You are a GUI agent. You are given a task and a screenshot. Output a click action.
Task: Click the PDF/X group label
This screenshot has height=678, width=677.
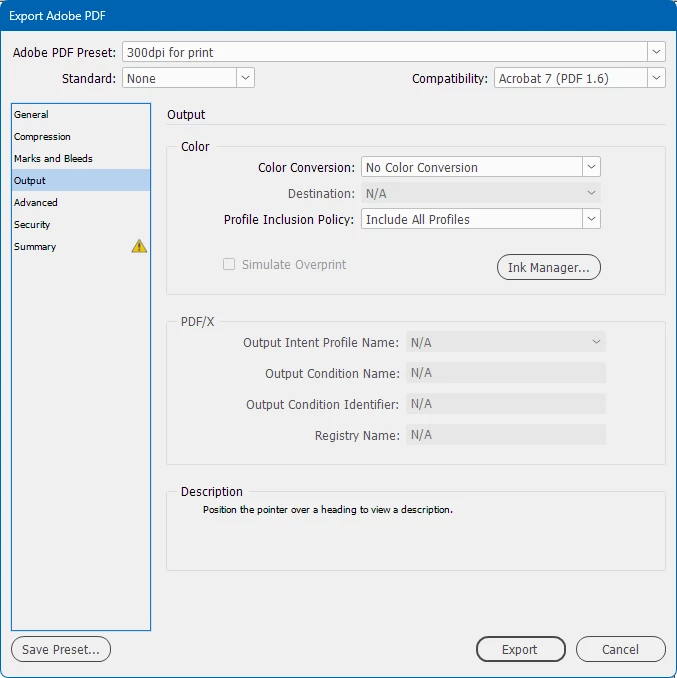coord(198,322)
